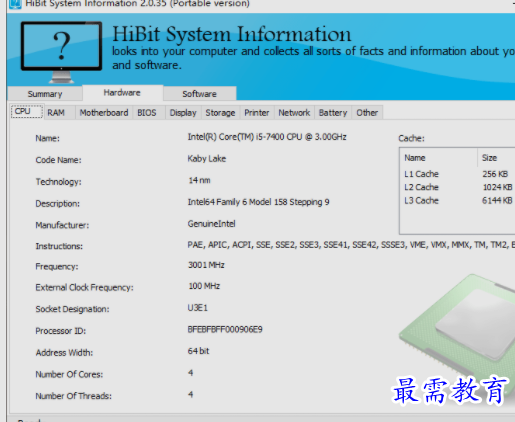Click the Socket Designation: label

click(x=72, y=309)
